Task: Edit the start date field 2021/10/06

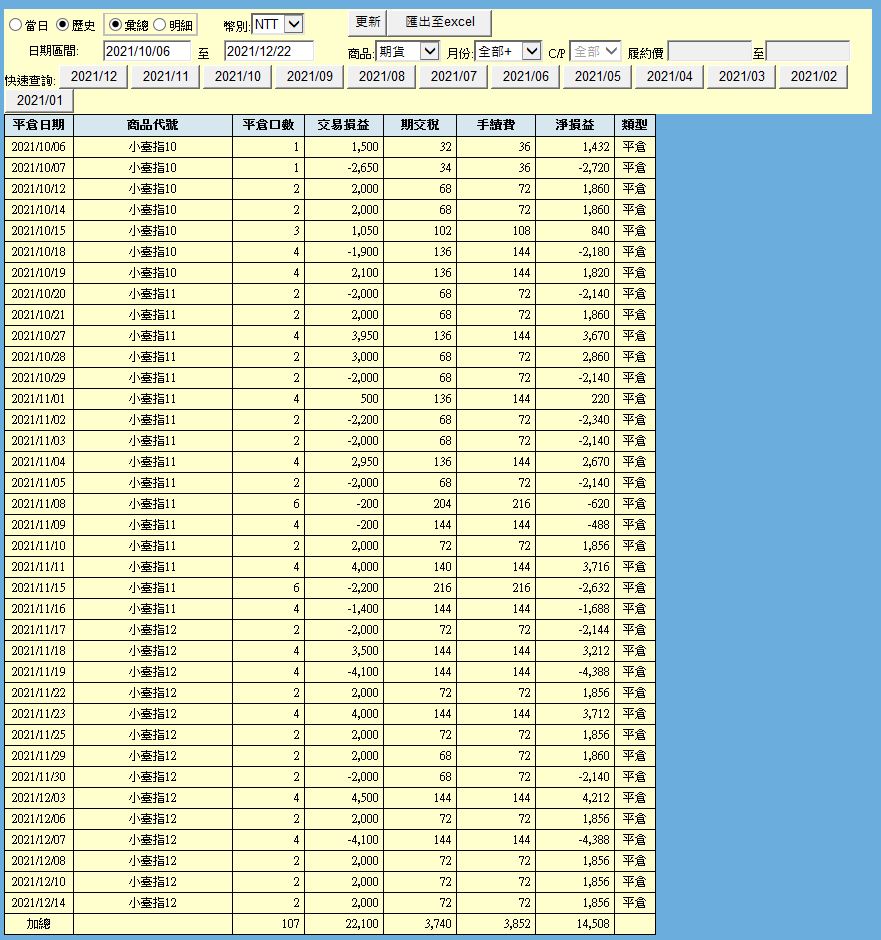Action: 147,52
